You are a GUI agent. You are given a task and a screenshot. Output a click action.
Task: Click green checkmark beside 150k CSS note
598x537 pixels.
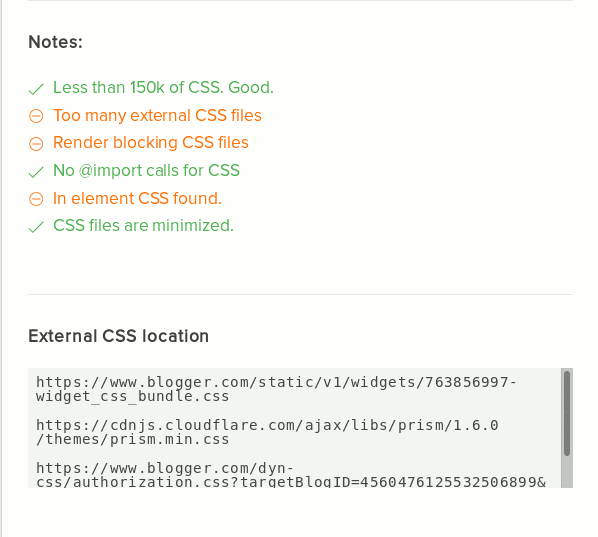(36, 89)
